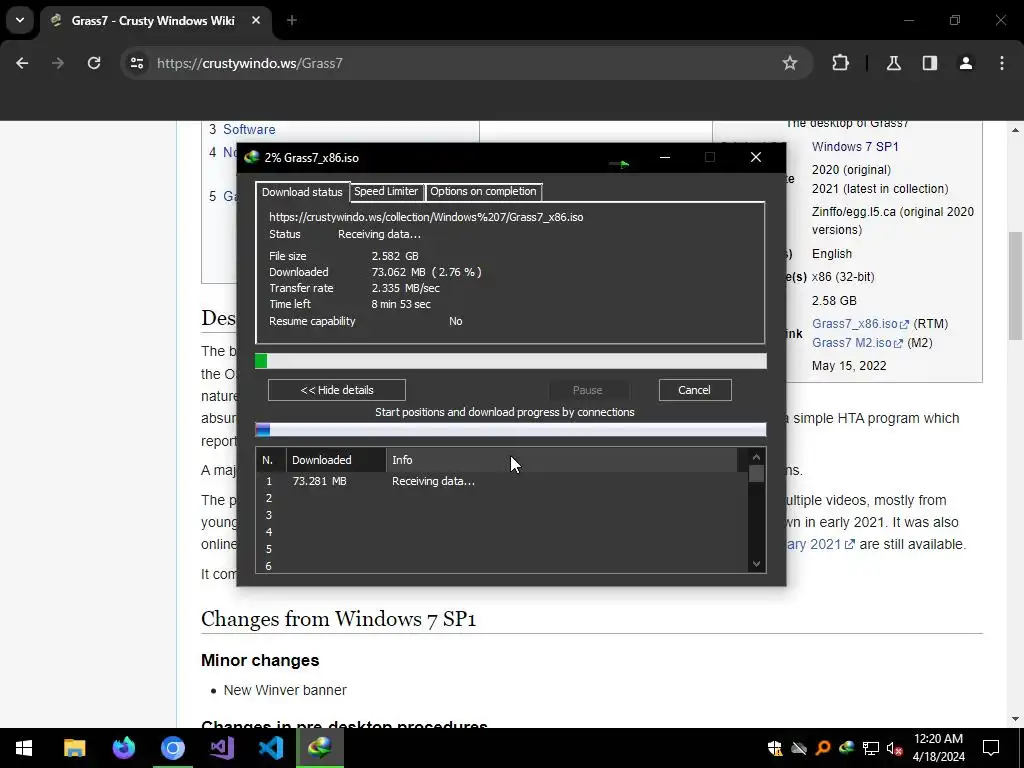Open Windows Start menu
Screen dimensions: 1024x768
pos(24,748)
